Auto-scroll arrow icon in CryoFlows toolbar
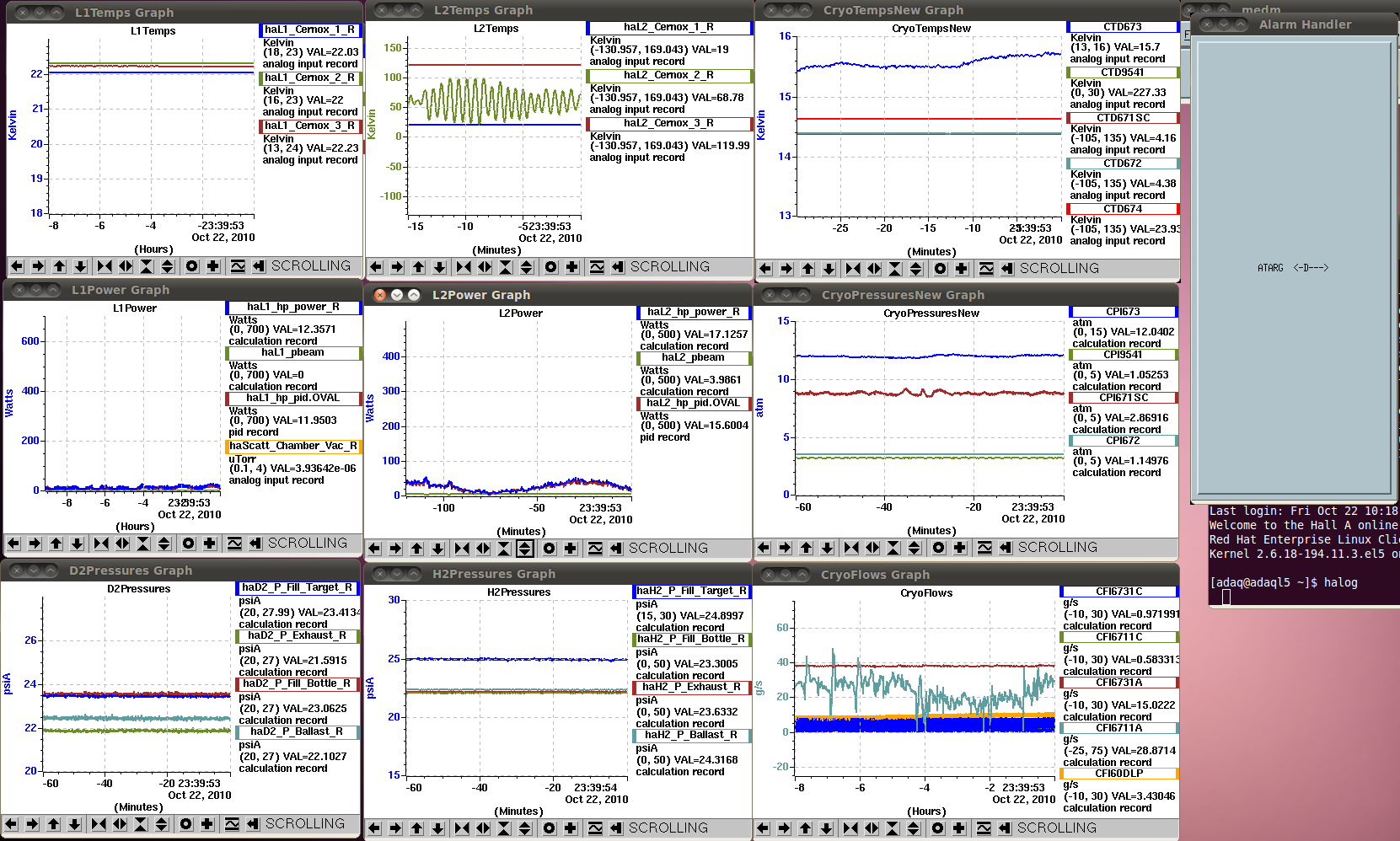Screen dimensions: 1400x841 pyautogui.click(x=1005, y=828)
